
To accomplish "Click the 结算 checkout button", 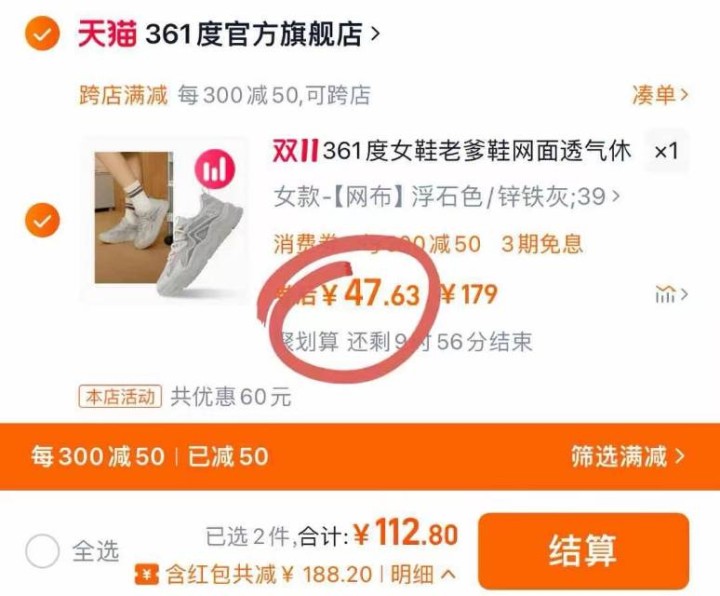I will (583, 551).
